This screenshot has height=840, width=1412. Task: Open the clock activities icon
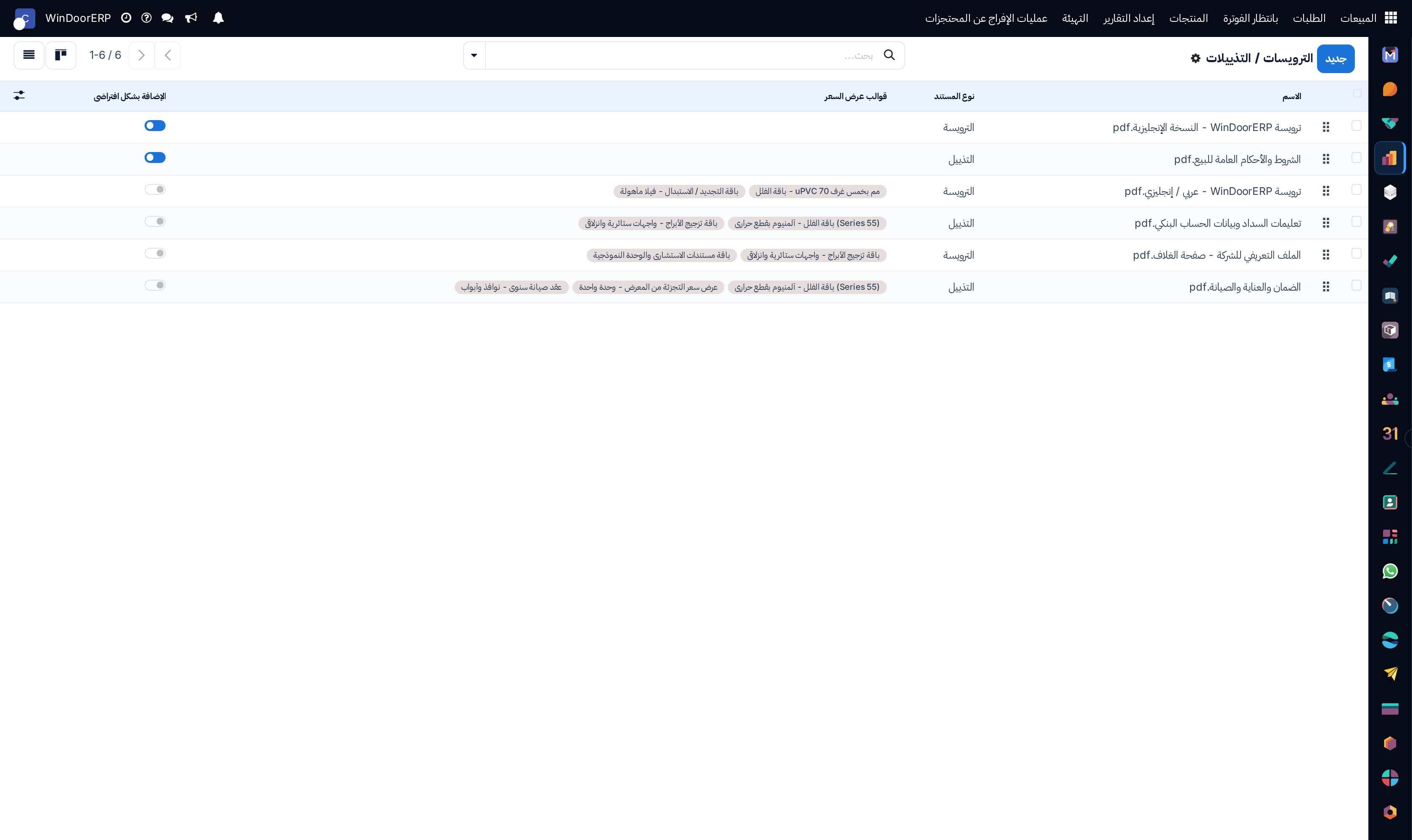(x=126, y=18)
